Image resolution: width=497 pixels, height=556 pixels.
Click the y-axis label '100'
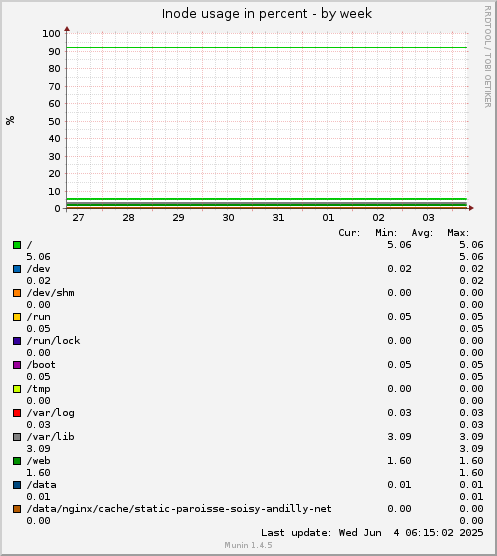(51, 34)
